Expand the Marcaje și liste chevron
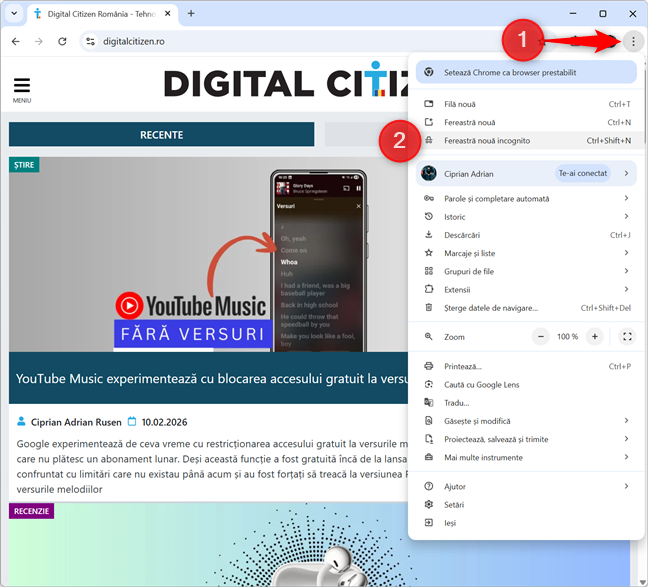Image resolution: width=648 pixels, height=587 pixels. pyautogui.click(x=627, y=253)
